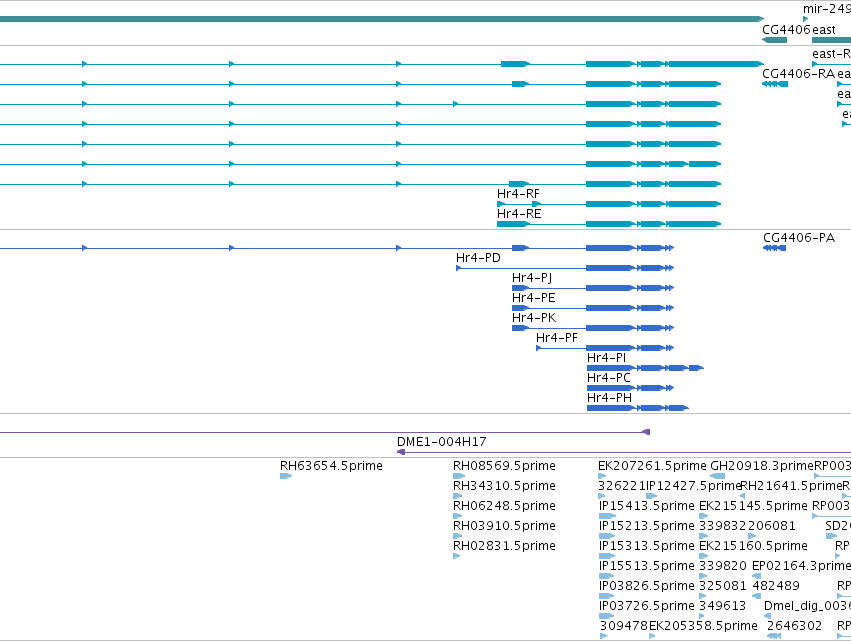Viewport: 851px width, 641px height.
Task: Select the EP02164.3prime EST label
Action: [x=802, y=566]
